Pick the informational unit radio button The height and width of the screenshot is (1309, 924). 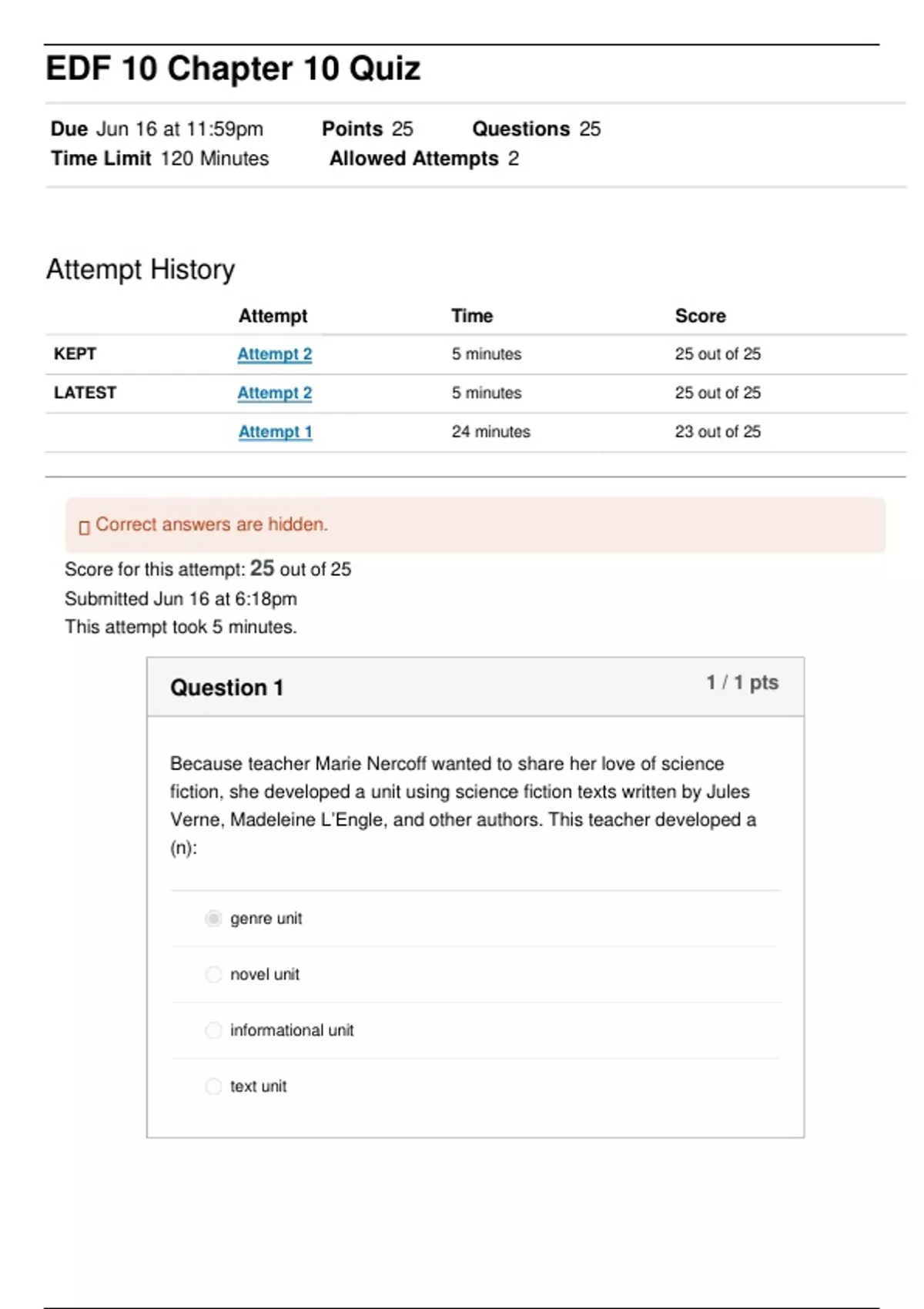(213, 1030)
